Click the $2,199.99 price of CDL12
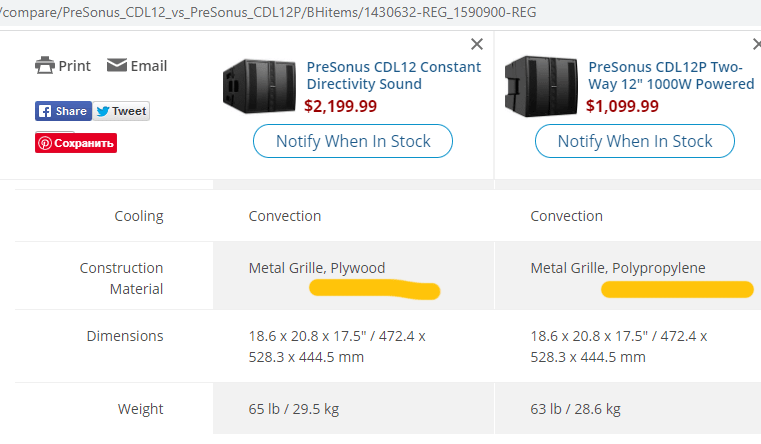 click(340, 106)
